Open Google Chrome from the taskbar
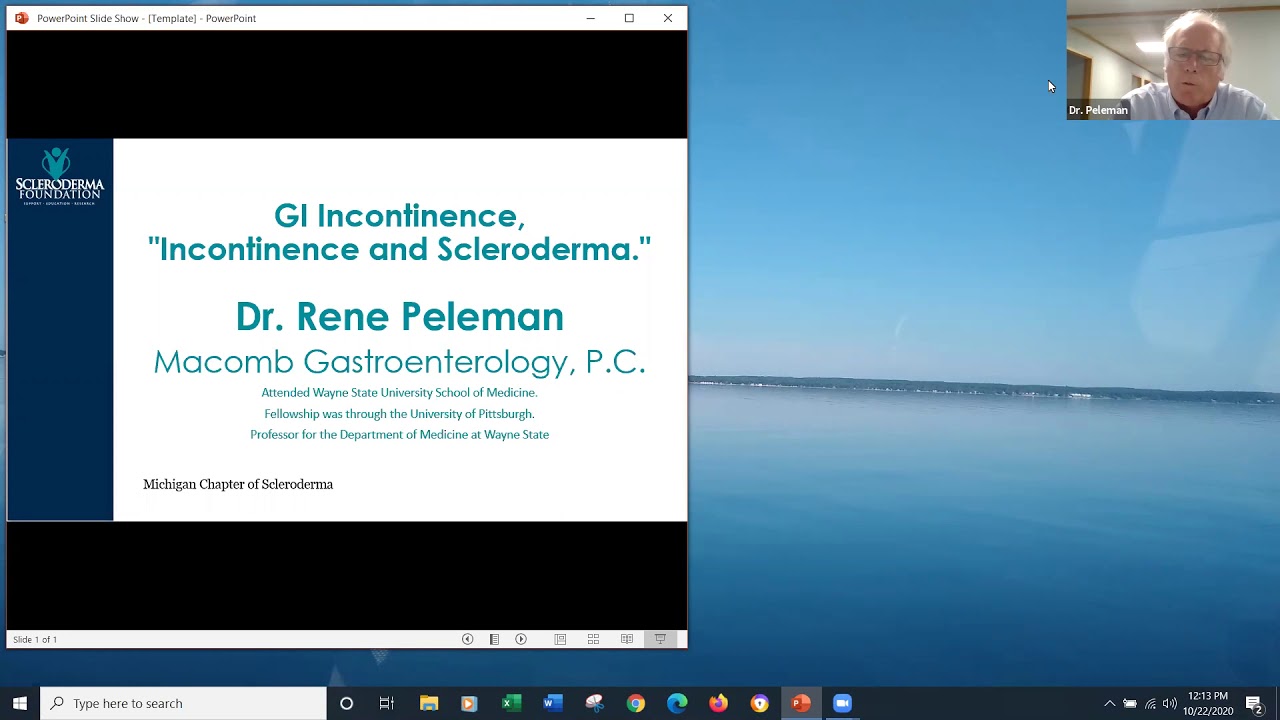This screenshot has height=720, width=1280. (x=635, y=703)
